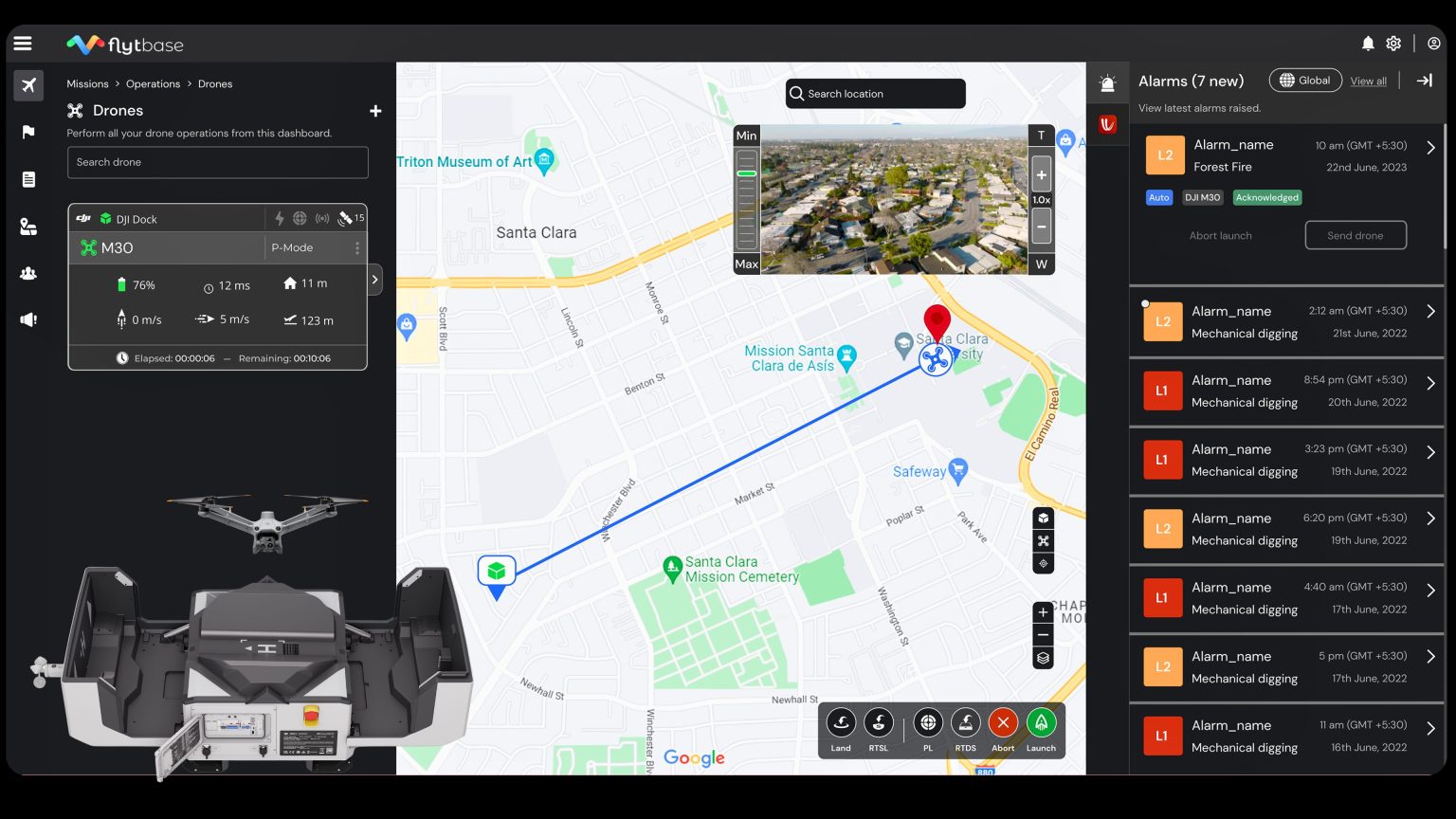
Task: Adjust the camera zoom slider near Min
Action: (747, 173)
